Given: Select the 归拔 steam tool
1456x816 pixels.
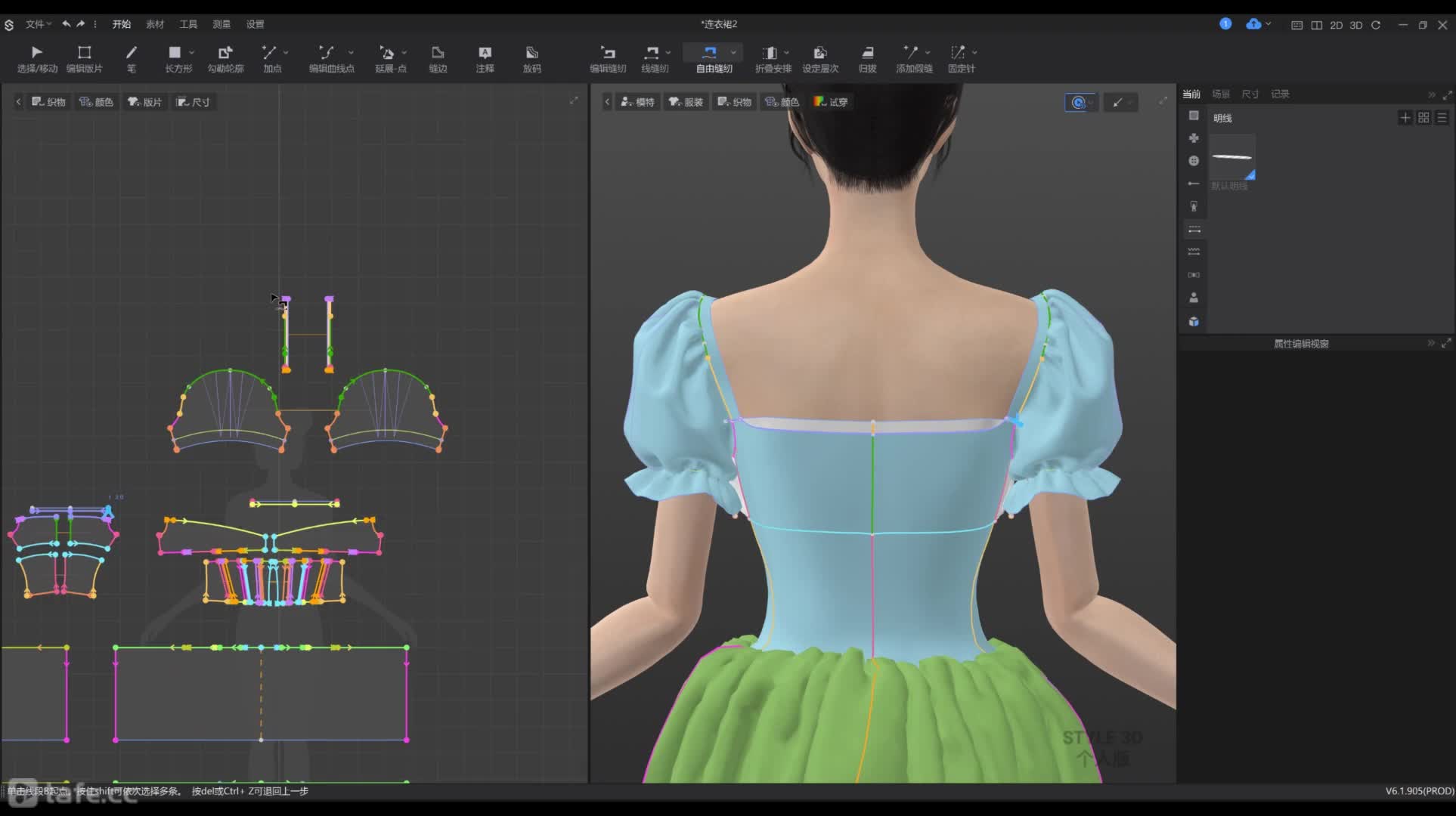Looking at the screenshot, I should click(x=867, y=58).
